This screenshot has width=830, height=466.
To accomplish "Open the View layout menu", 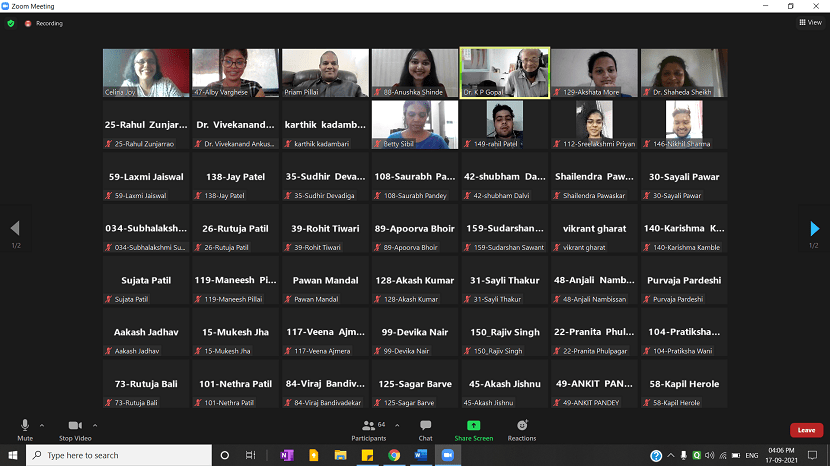I will 809,22.
